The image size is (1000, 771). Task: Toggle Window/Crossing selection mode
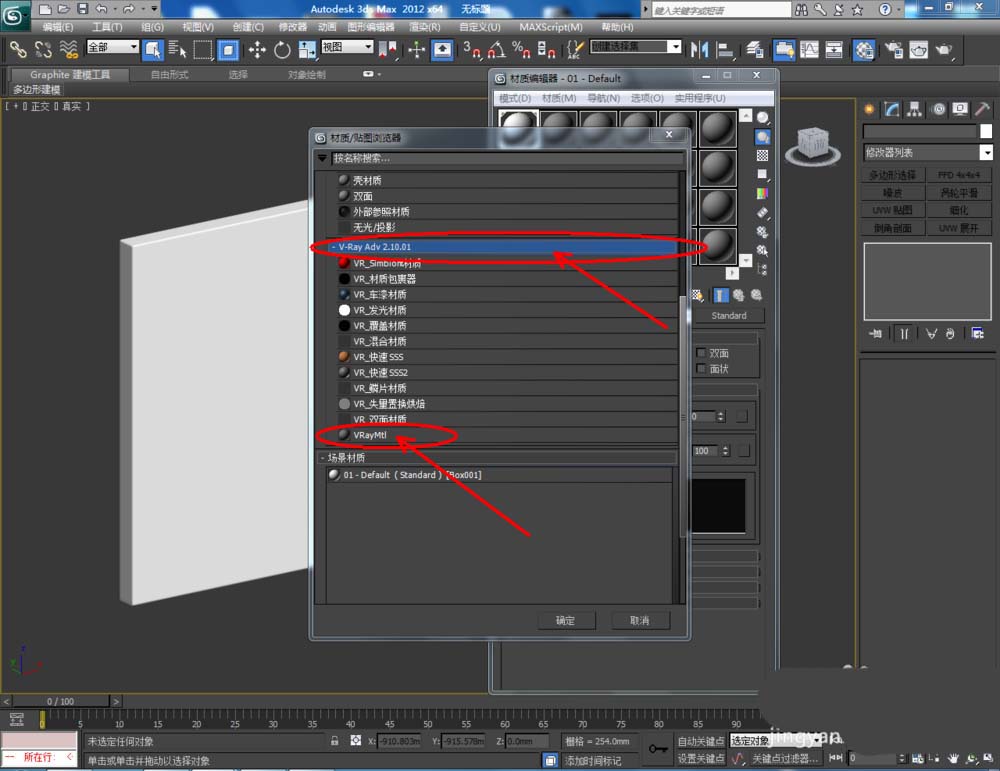pyautogui.click(x=228, y=50)
